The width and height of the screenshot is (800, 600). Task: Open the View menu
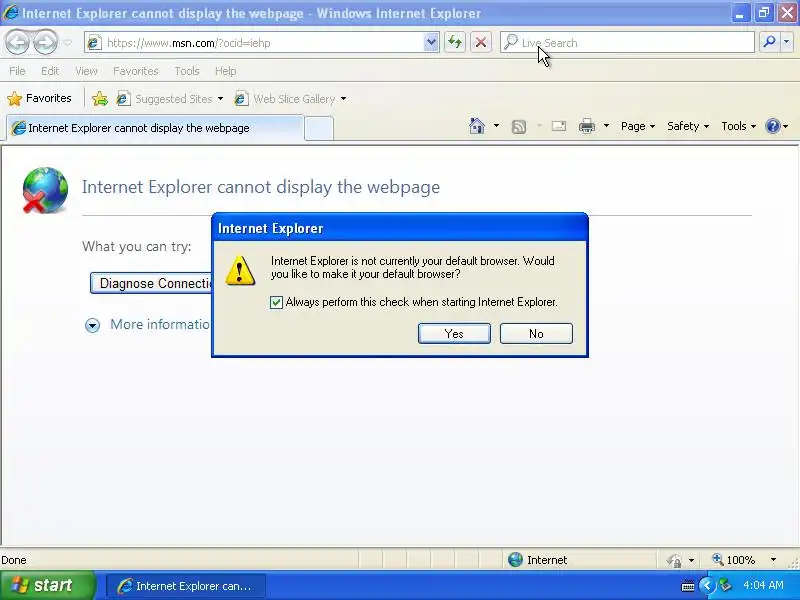(x=86, y=71)
